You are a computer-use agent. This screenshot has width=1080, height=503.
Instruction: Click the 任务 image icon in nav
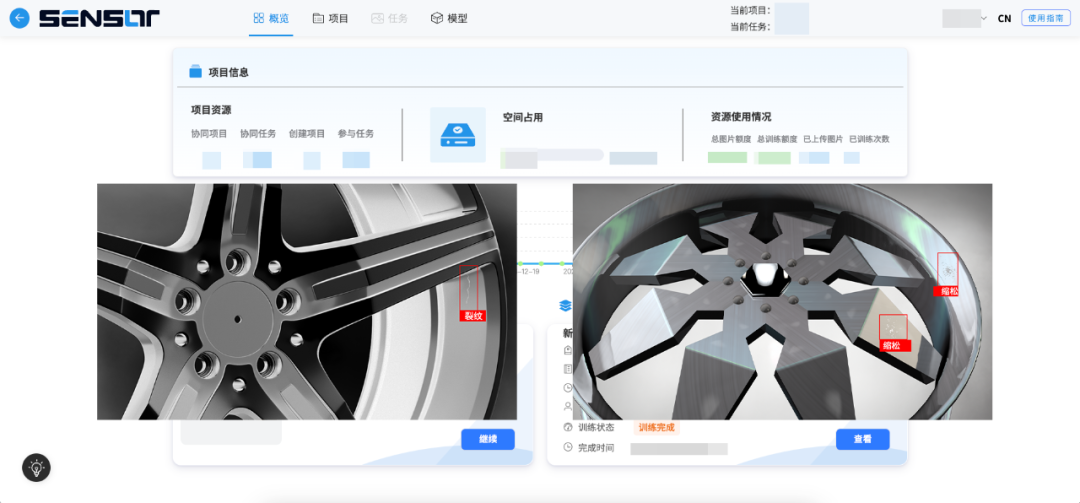(377, 19)
